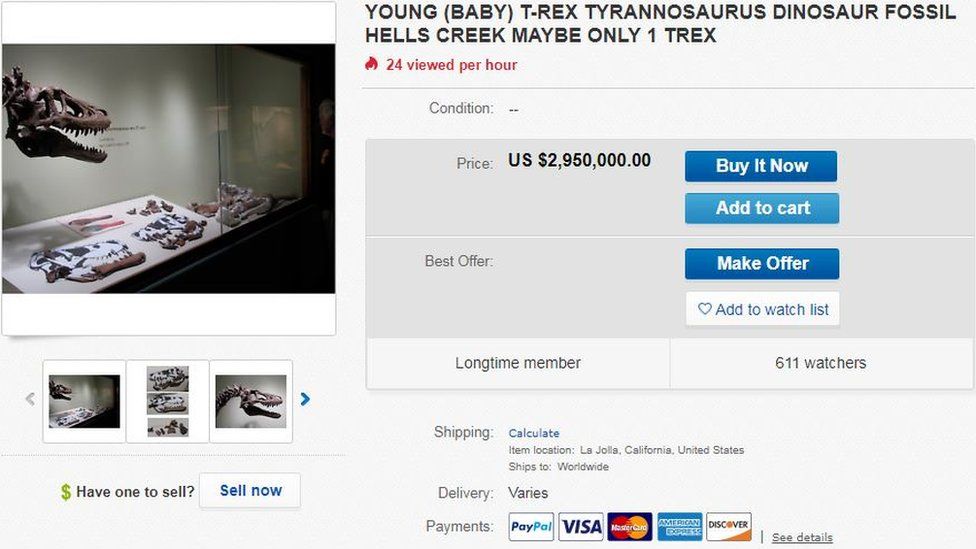Image resolution: width=976 pixels, height=549 pixels.
Task: Click the red flame viewed-per-hour icon
Action: tap(372, 64)
